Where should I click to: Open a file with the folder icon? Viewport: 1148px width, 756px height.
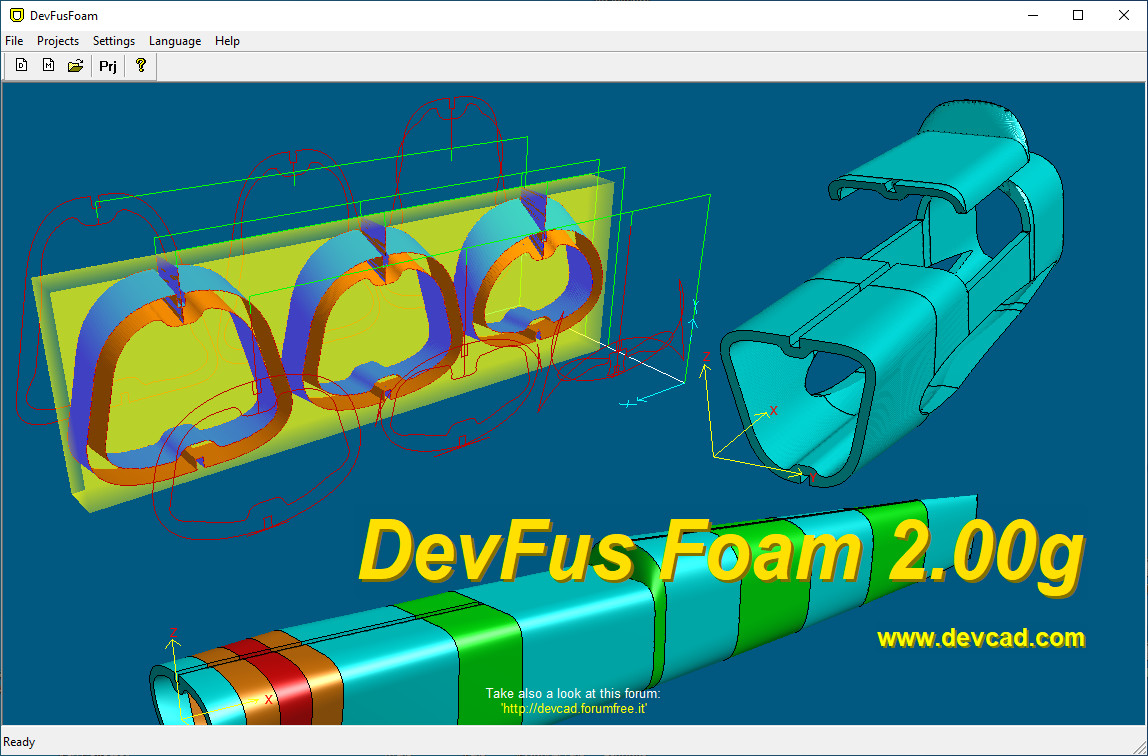click(x=75, y=66)
